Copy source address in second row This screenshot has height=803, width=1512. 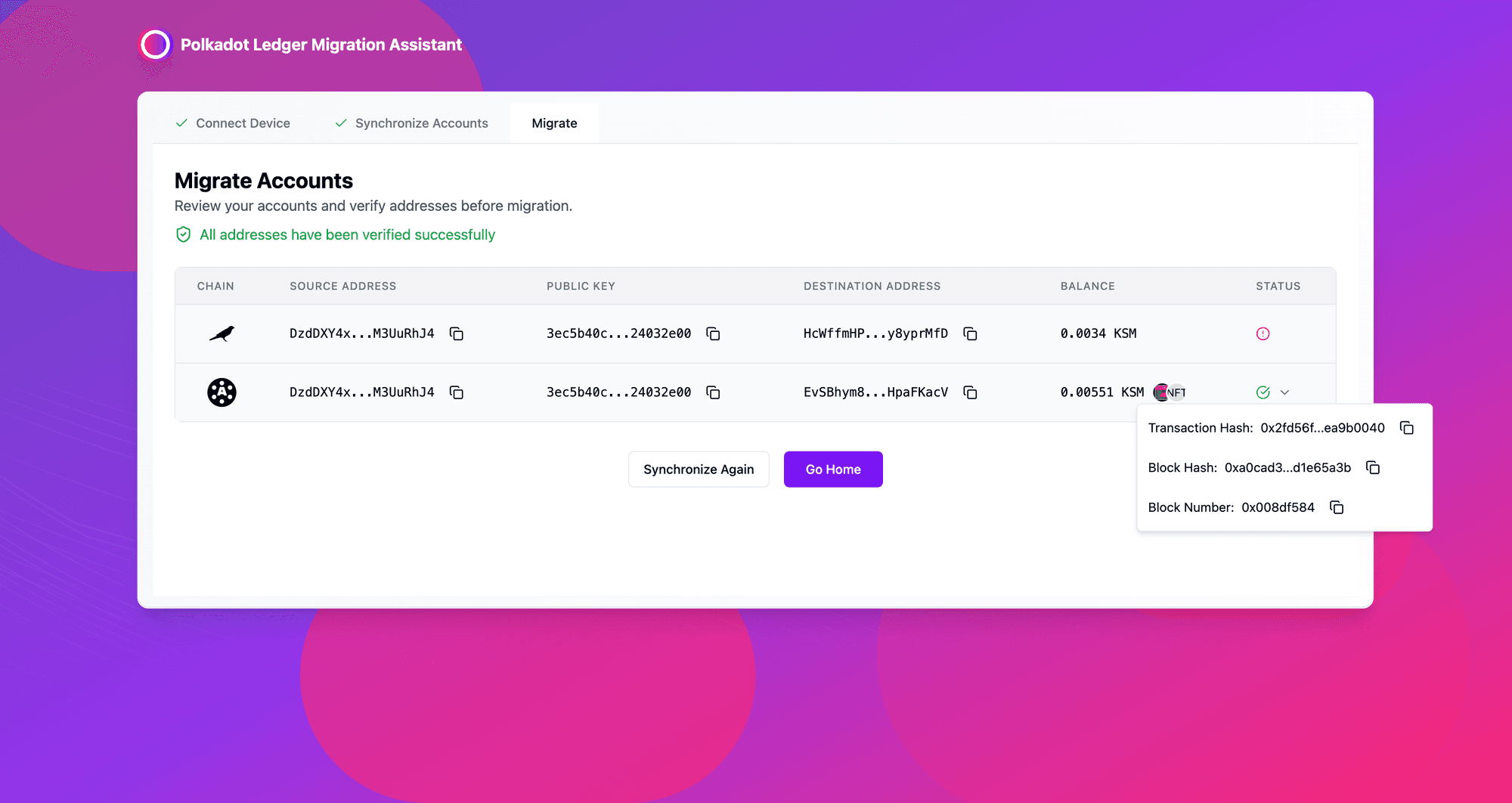(x=457, y=392)
